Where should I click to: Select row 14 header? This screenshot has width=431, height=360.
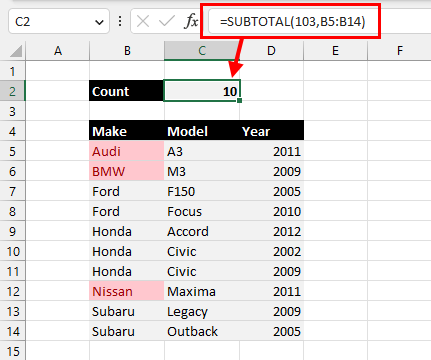(x=13, y=331)
